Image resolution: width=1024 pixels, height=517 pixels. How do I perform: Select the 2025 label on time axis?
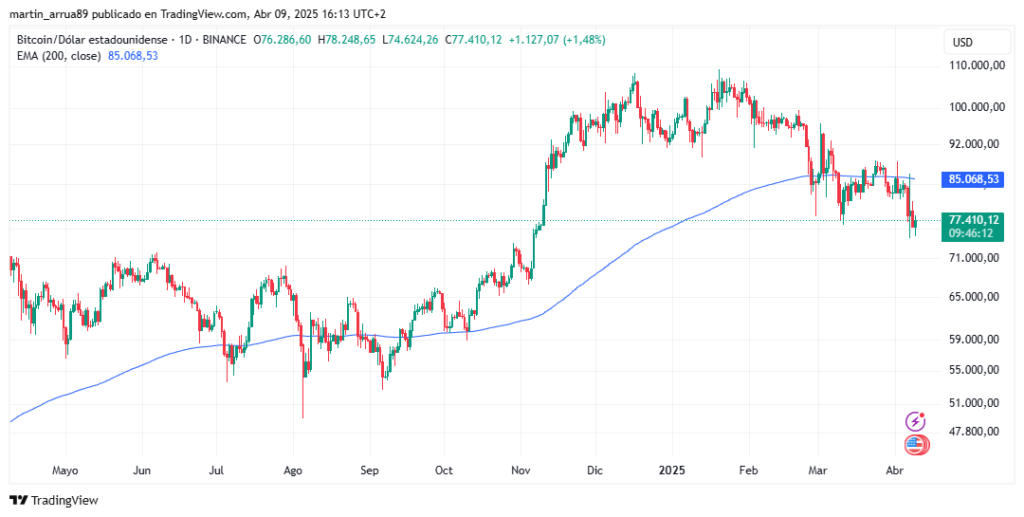click(673, 468)
